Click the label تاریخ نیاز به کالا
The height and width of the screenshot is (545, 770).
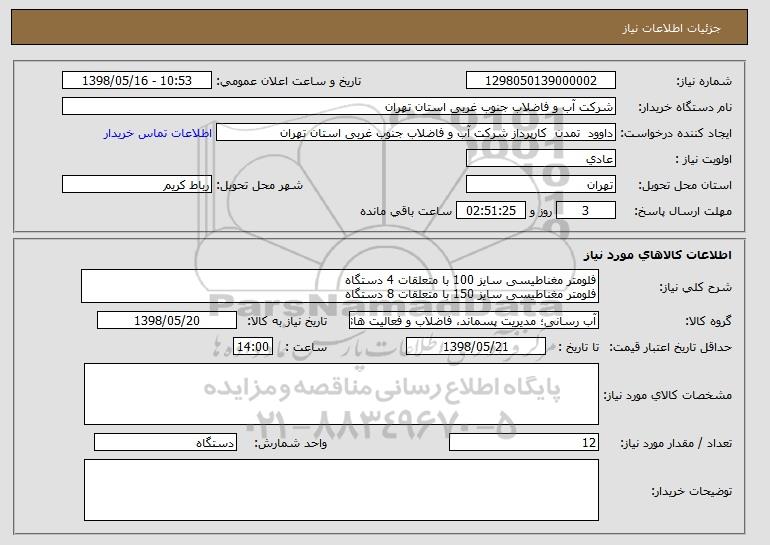coord(287,321)
